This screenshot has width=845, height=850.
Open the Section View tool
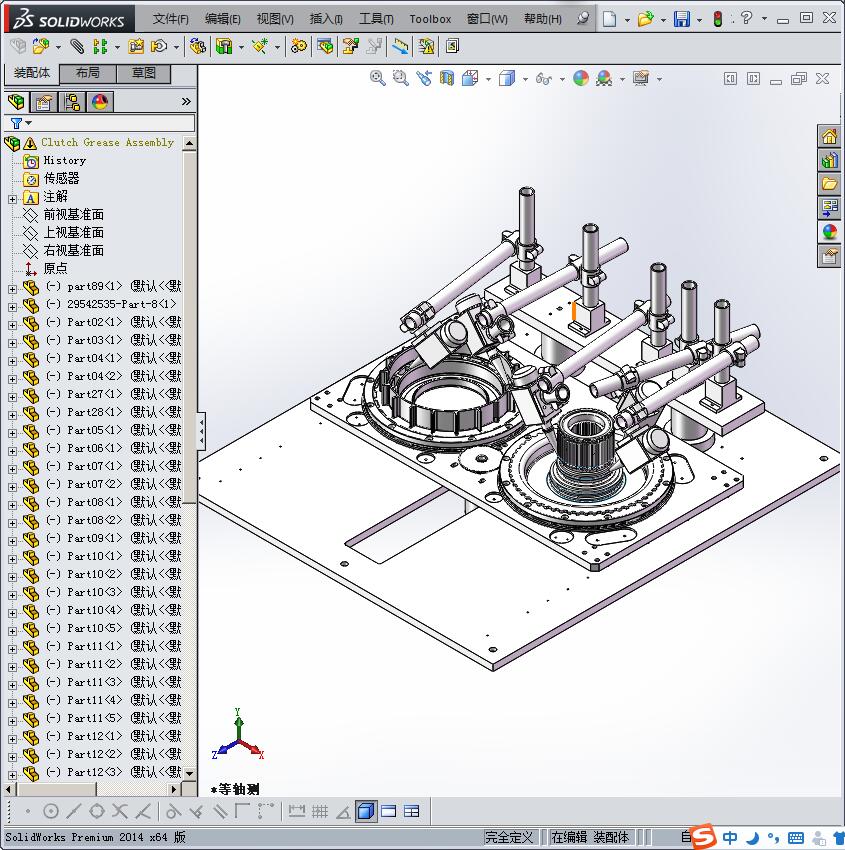447,79
